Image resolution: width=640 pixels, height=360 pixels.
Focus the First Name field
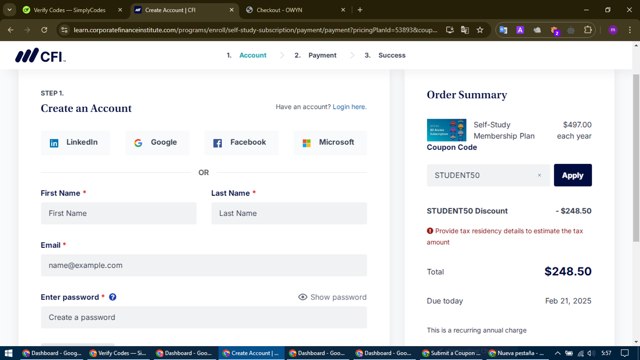118,213
